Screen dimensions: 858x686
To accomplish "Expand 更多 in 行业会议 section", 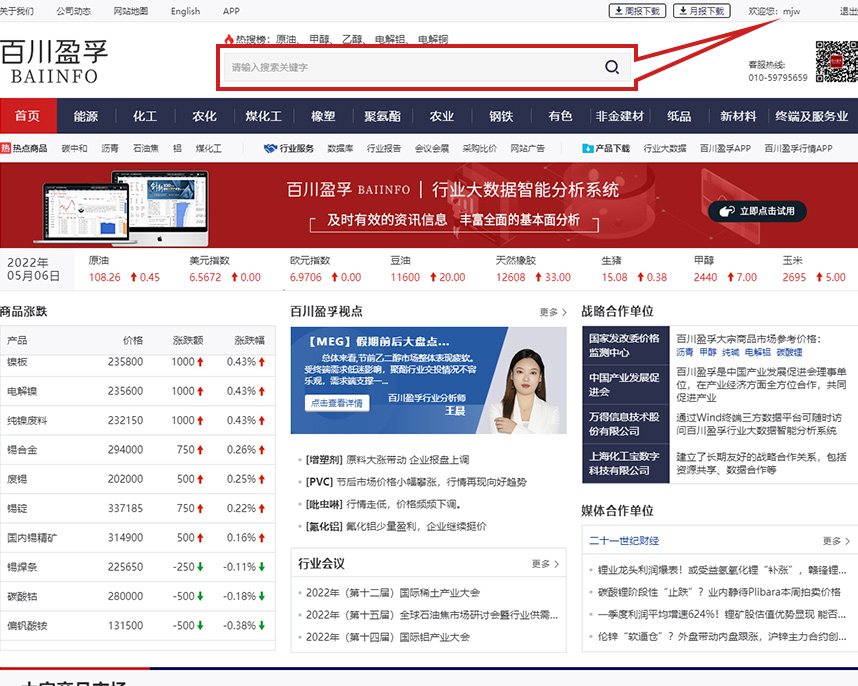I will click(x=546, y=564).
